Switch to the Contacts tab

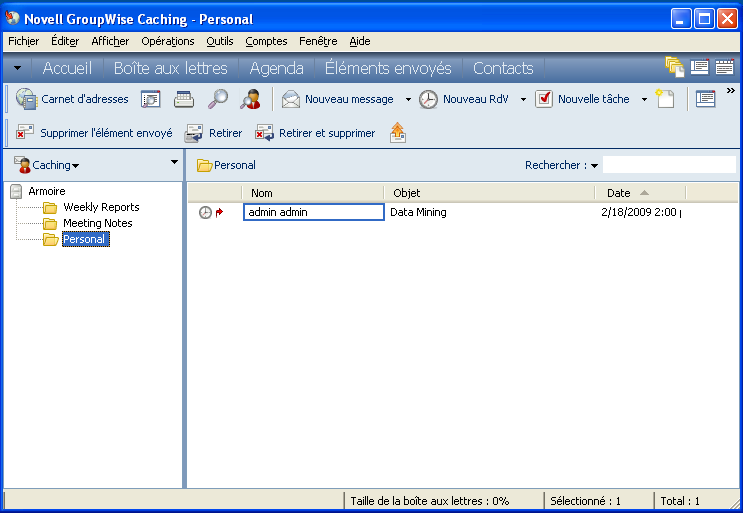(x=503, y=68)
